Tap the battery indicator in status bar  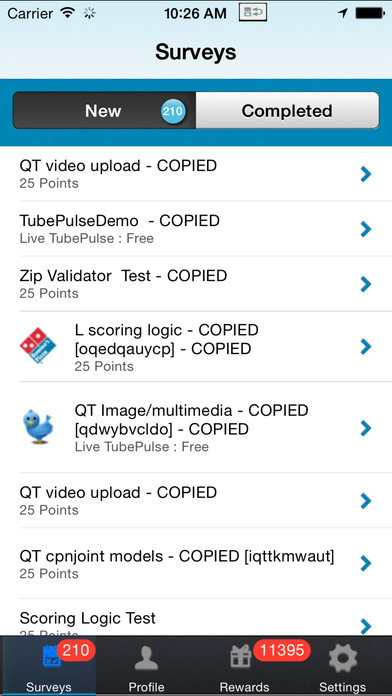(369, 13)
